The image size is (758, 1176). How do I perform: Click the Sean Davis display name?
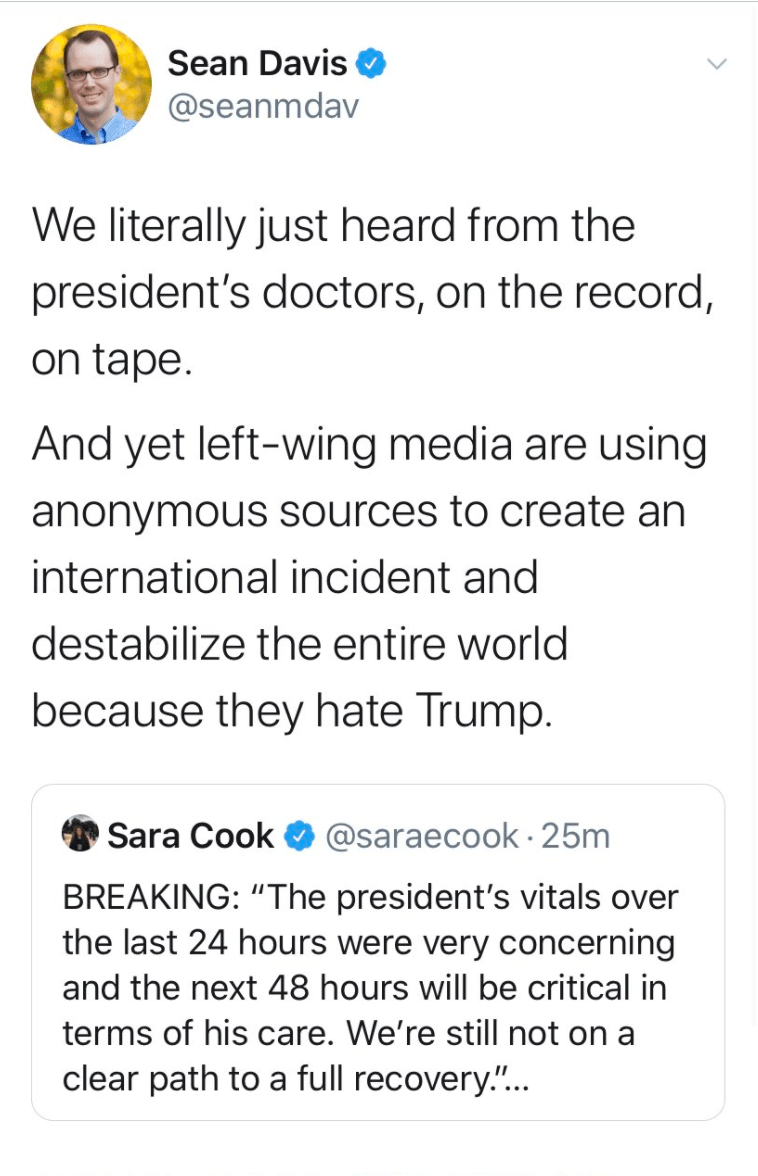[257, 64]
